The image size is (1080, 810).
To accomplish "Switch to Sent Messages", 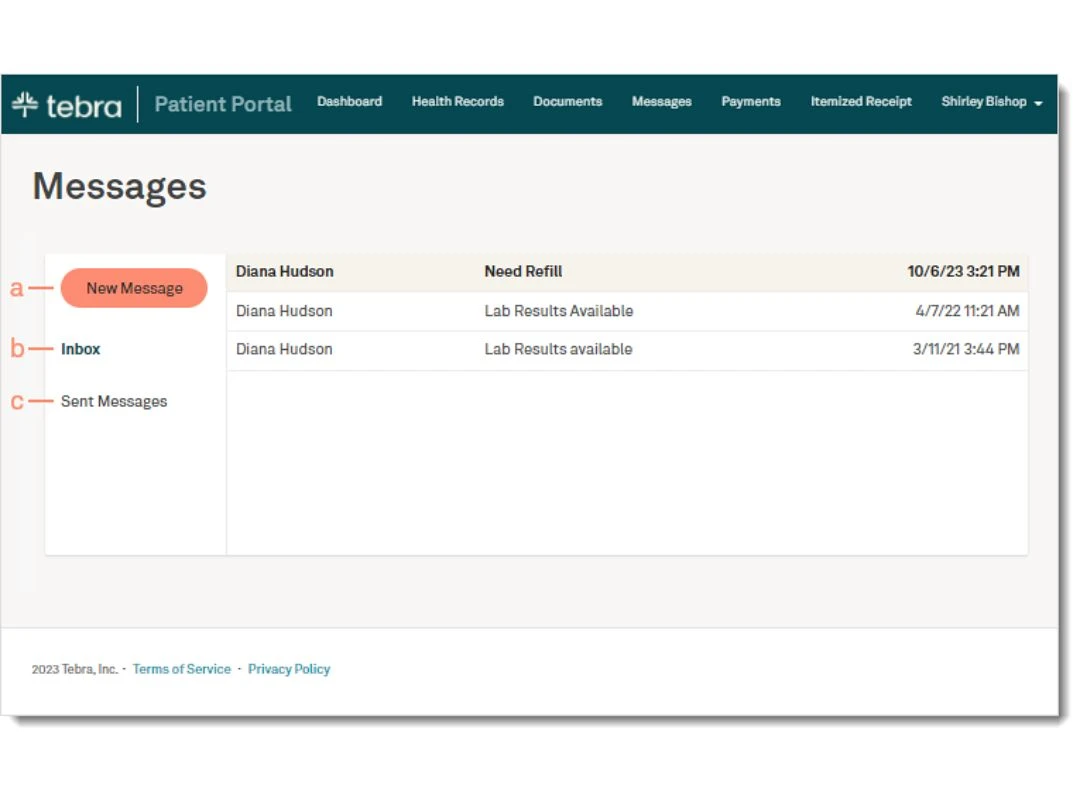I will point(114,401).
